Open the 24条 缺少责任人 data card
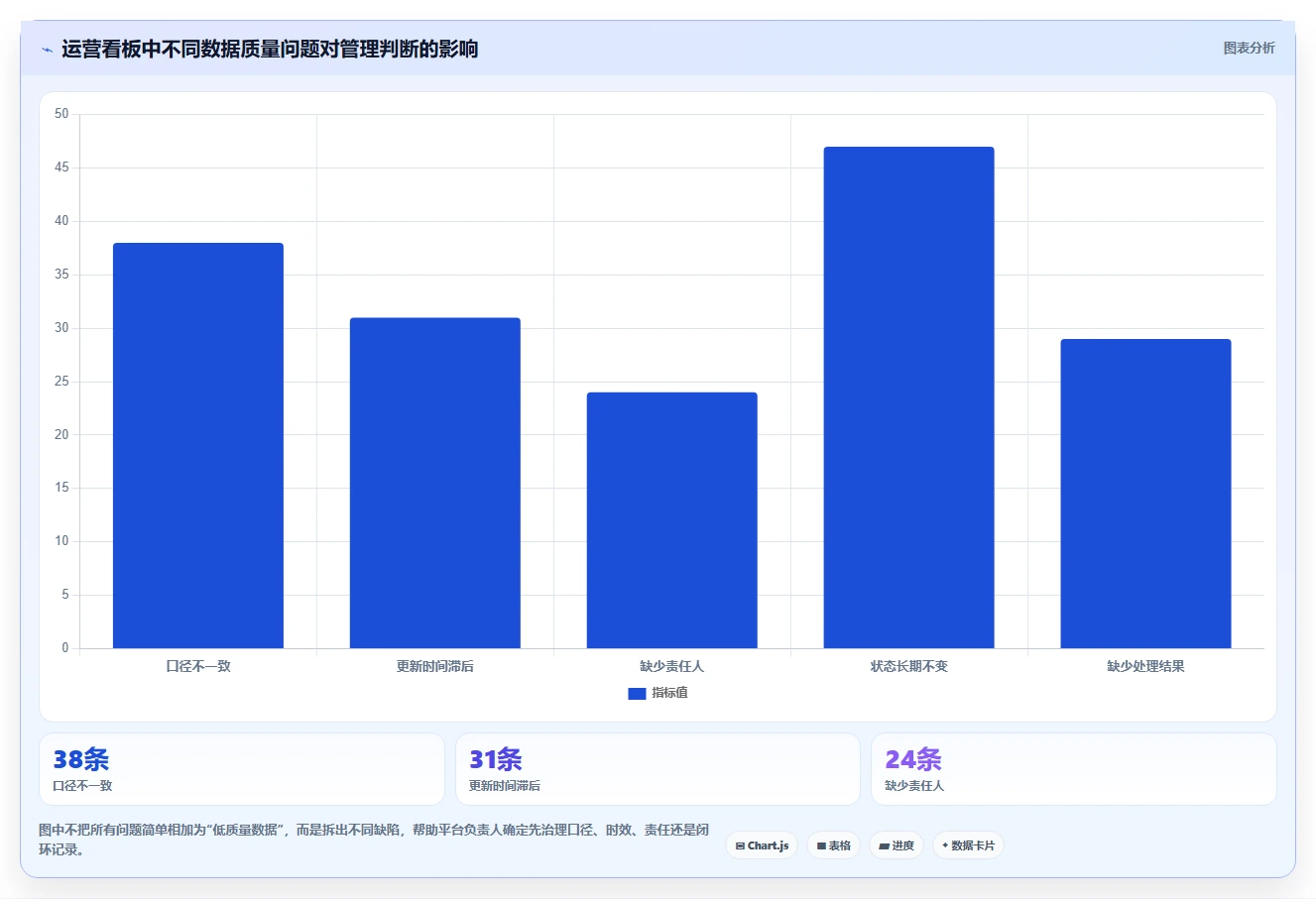 point(1073,769)
